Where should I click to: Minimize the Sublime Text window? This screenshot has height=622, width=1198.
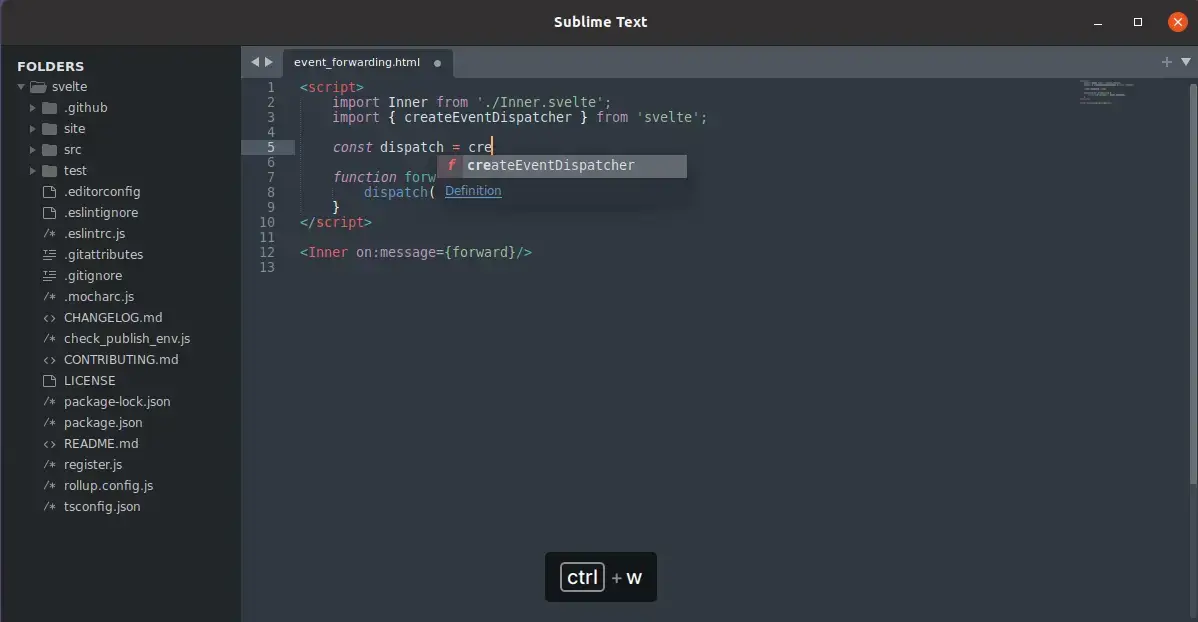pos(1098,22)
